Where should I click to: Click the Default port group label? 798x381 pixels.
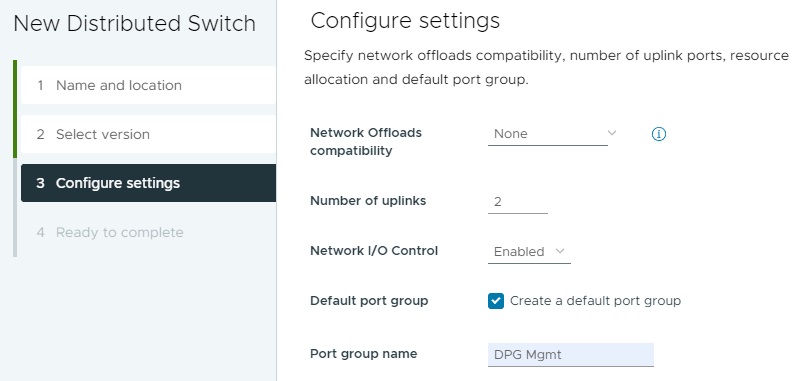tap(369, 301)
